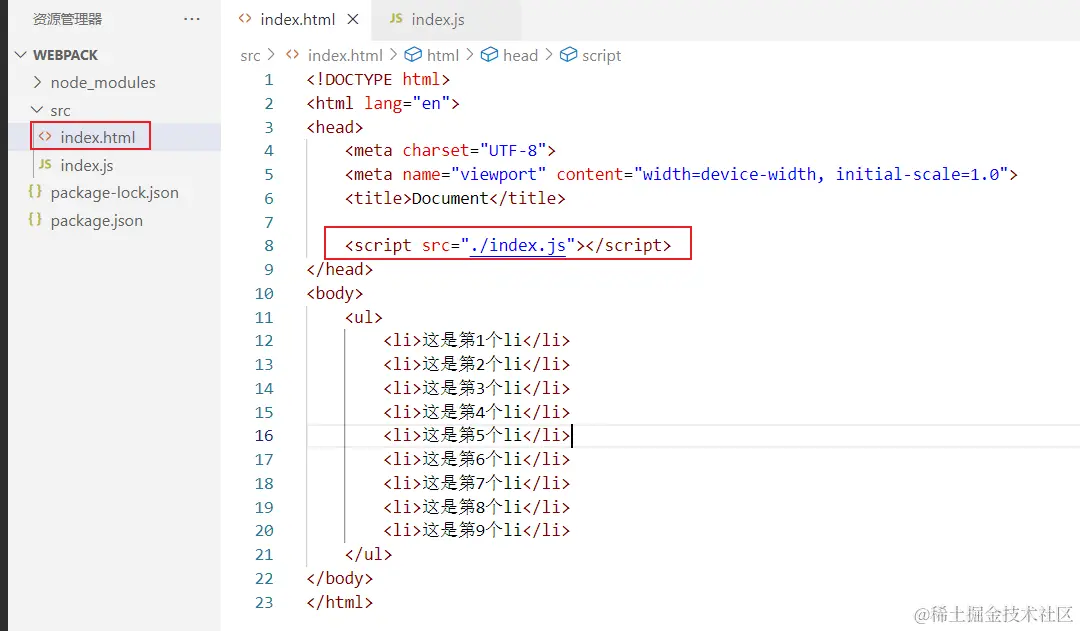
Task: Click the cube icon before head breadcrumb
Action: coord(489,54)
